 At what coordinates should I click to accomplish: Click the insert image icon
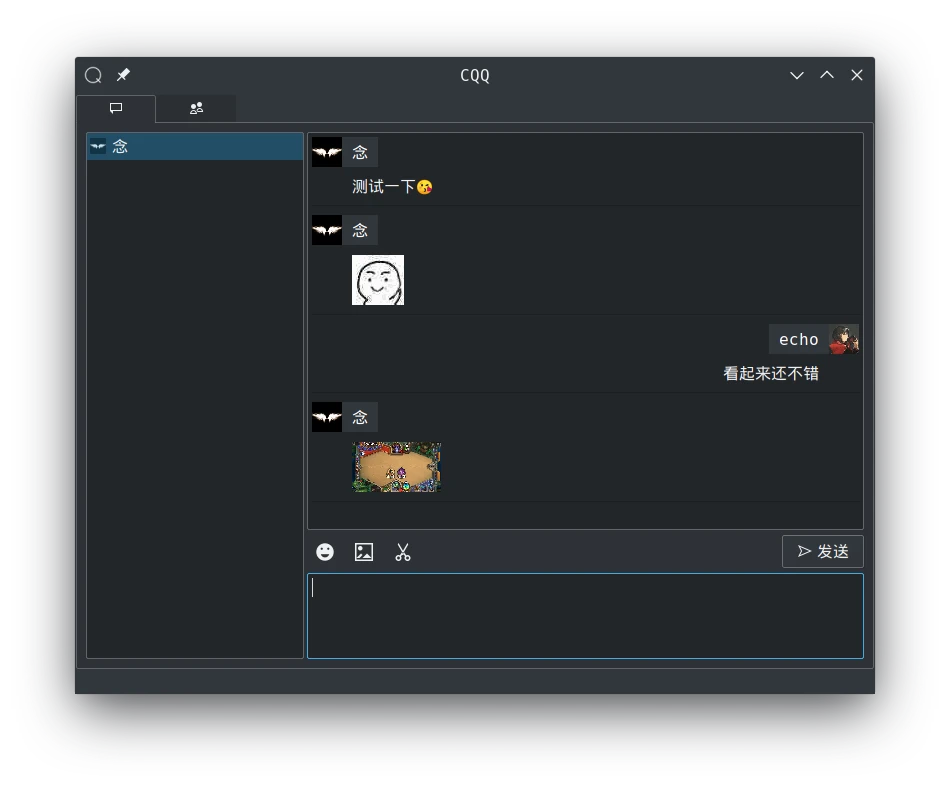coord(364,552)
